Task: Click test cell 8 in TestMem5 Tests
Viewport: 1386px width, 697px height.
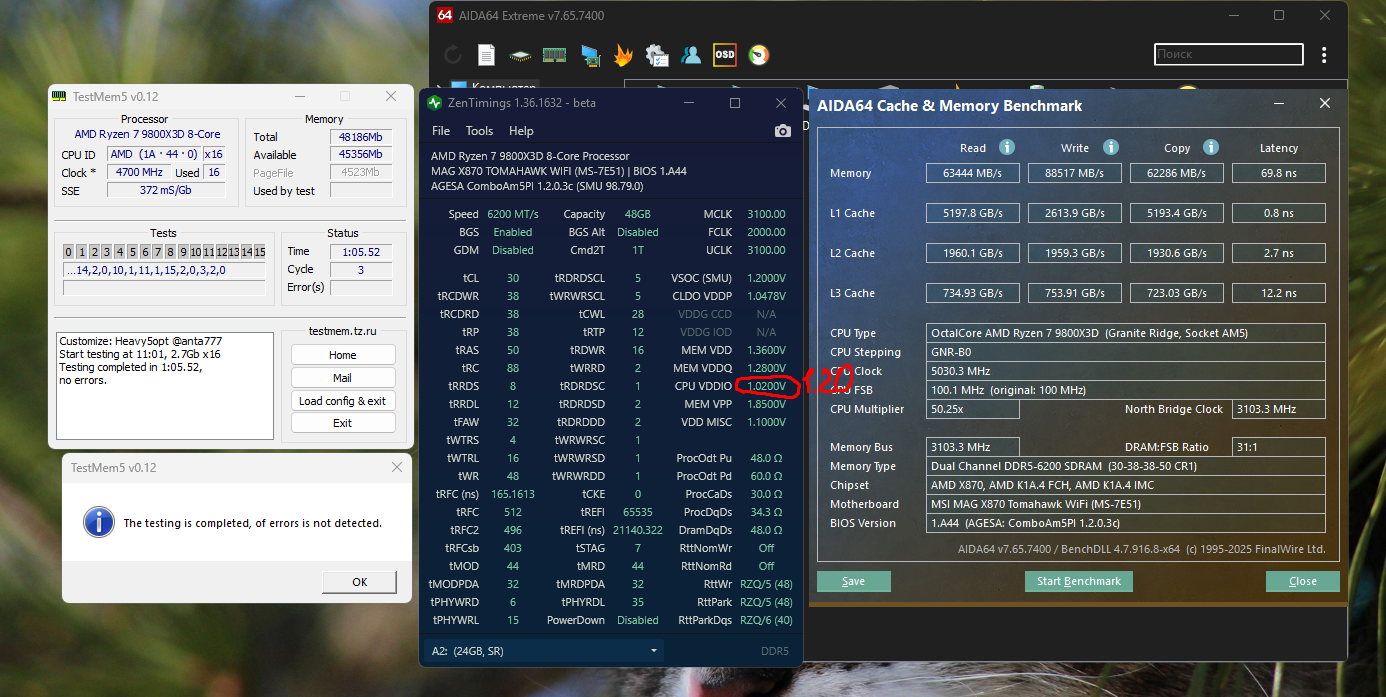Action: tap(170, 252)
